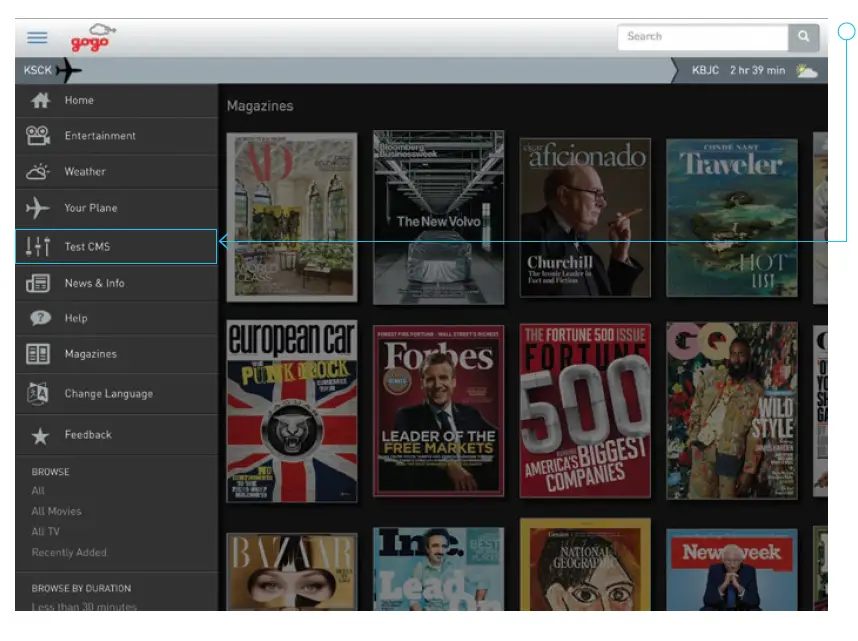Image resolution: width=858 pixels, height=641 pixels.
Task: Click the airplane icon next to KSCK
Action: pyautogui.click(x=68, y=71)
